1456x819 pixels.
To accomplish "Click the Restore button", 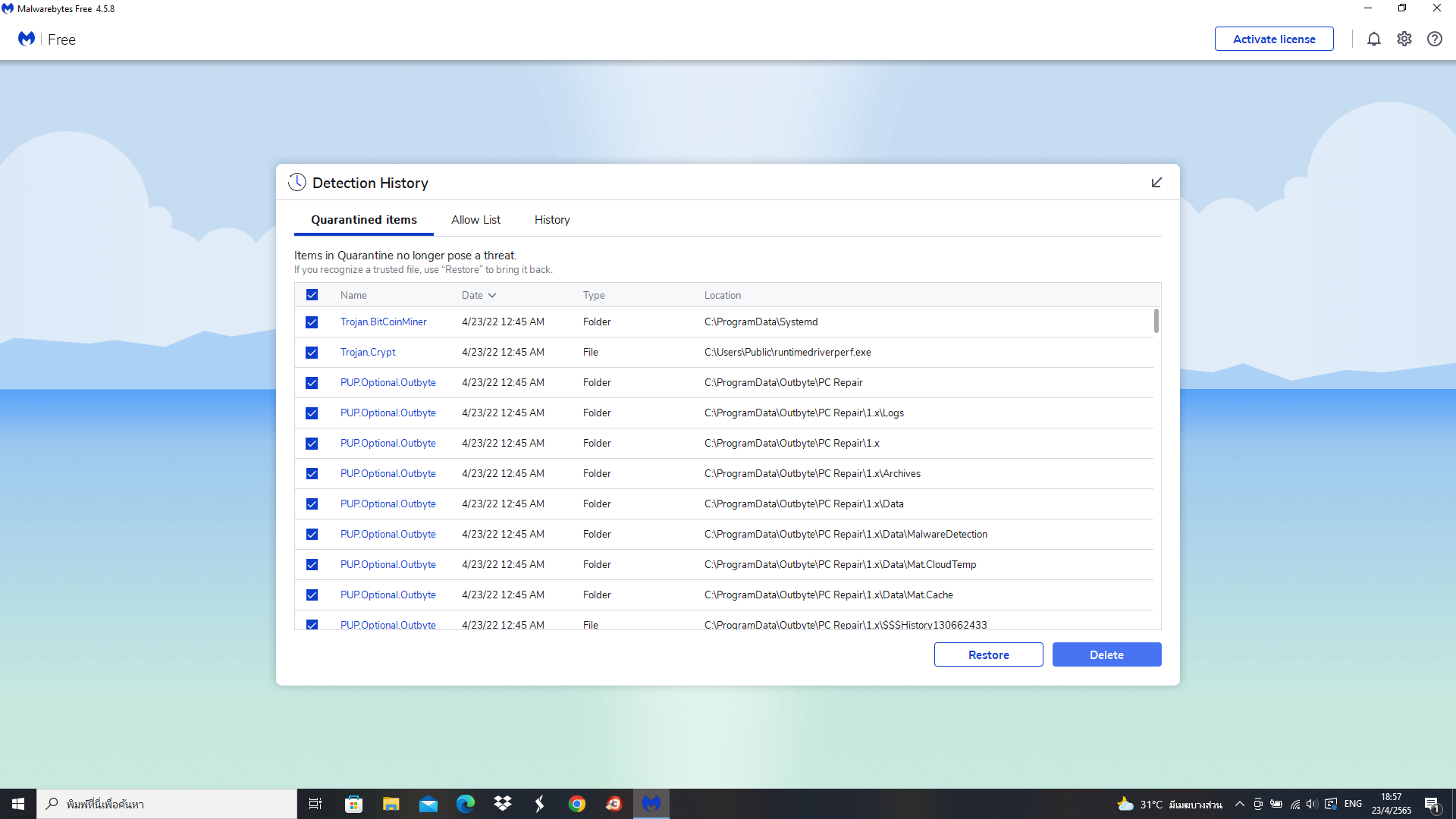I will click(988, 654).
